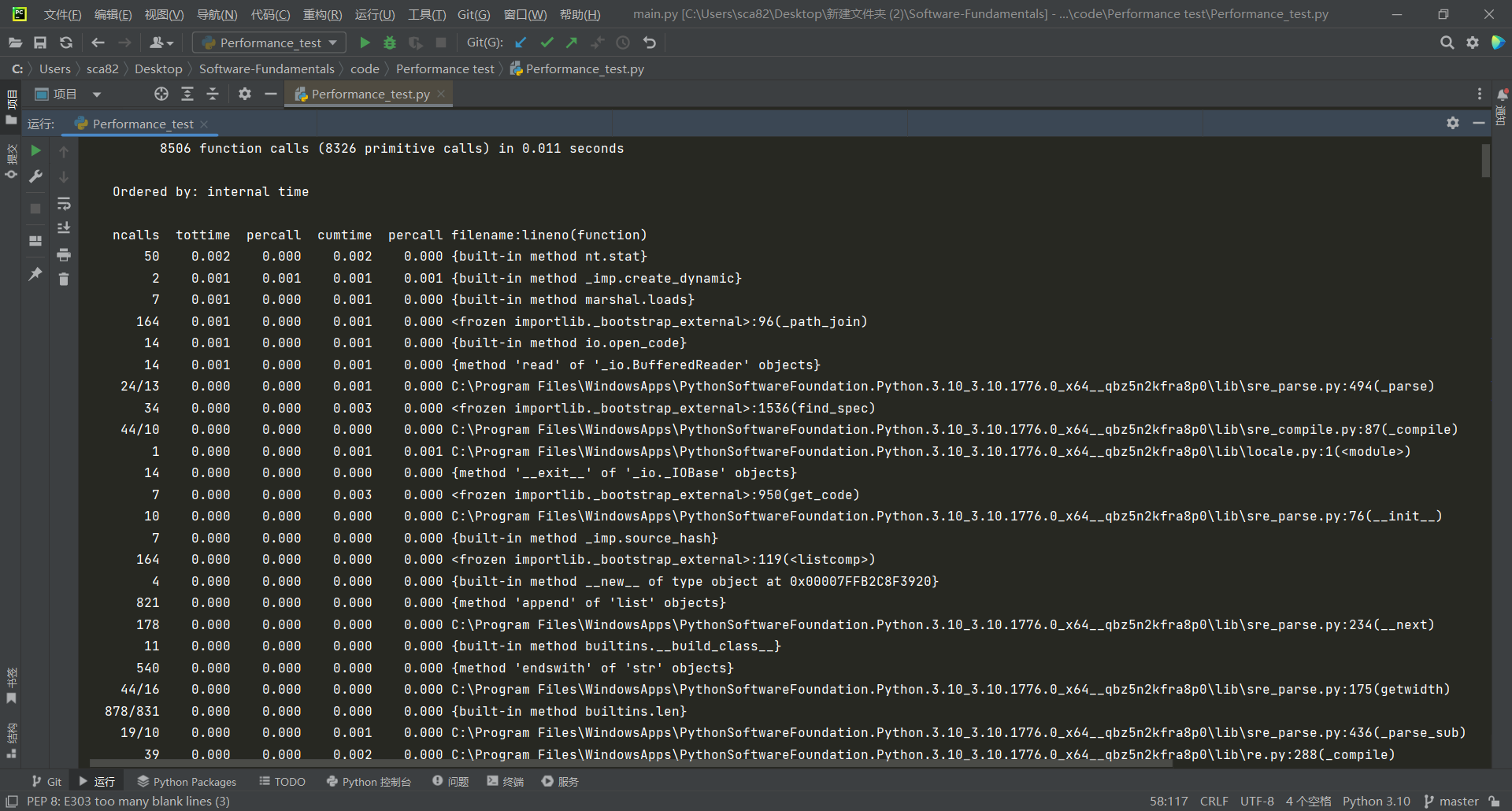Screen dimensions: 1512x811
Task: Run with coverage icon in toolbar
Action: [x=415, y=43]
